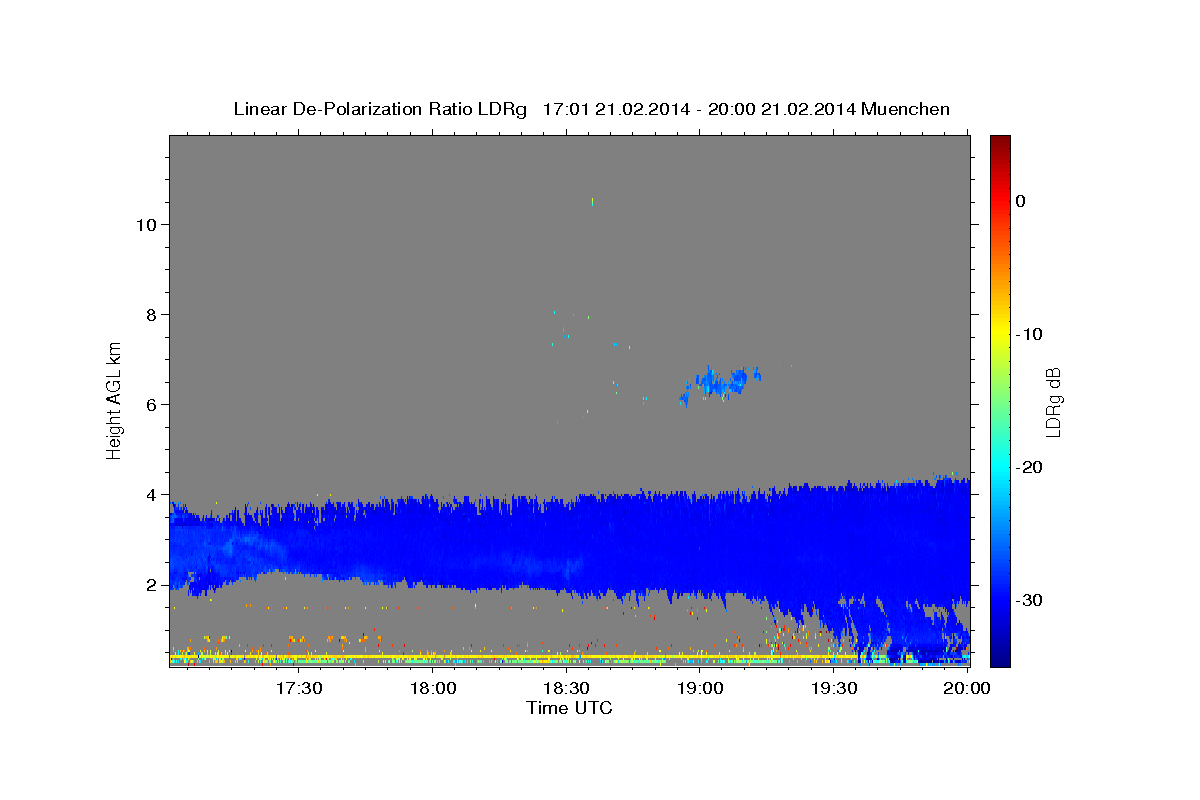
Task: Click the colorbar value '0'
Action: tap(1020, 201)
